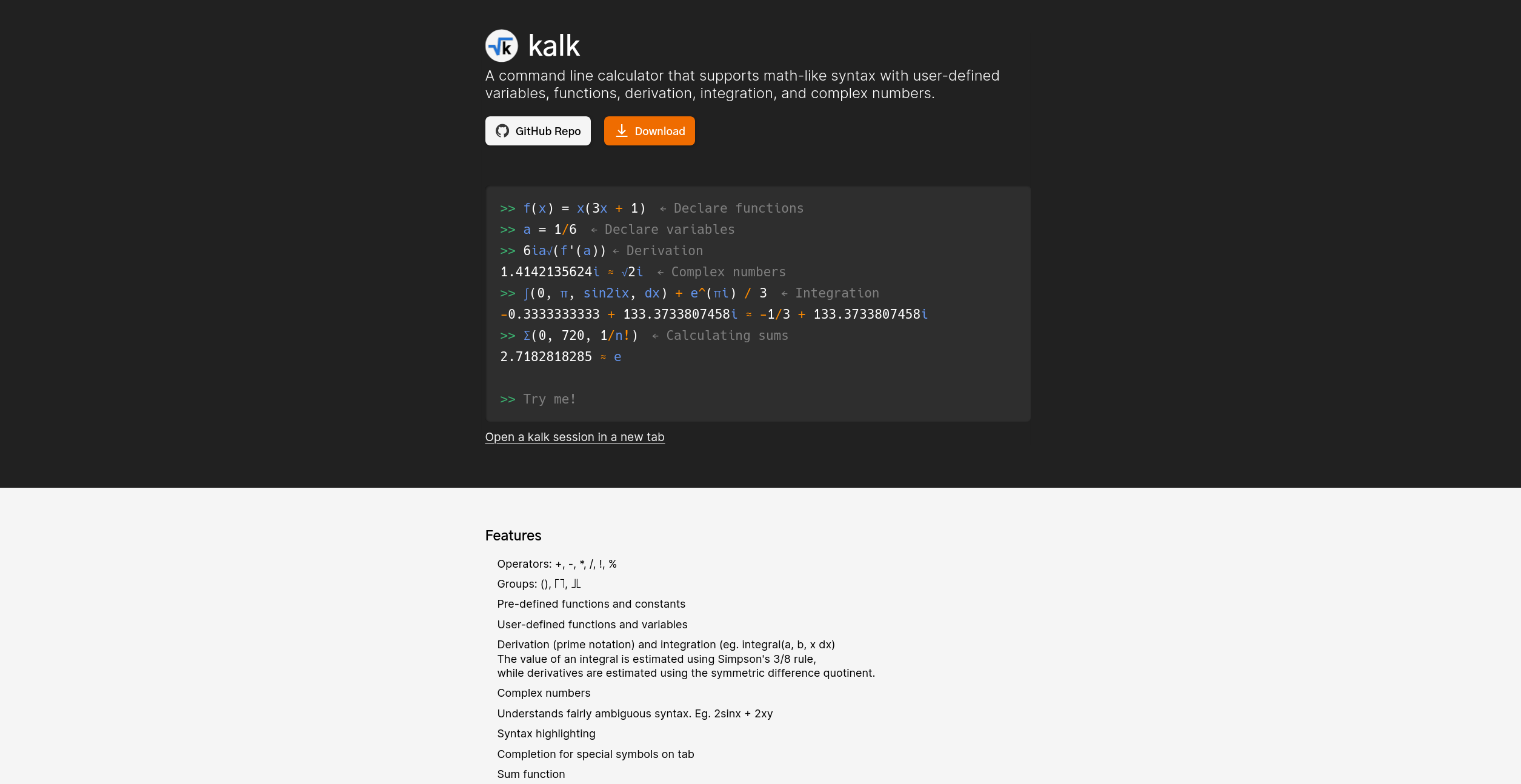The height and width of the screenshot is (784, 1521).
Task: Click the User-defined functions and variables item
Action: pos(592,624)
